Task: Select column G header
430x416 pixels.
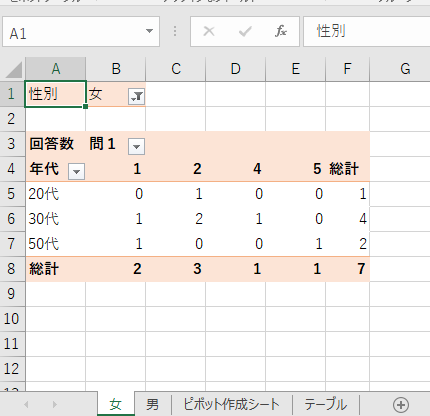Action: 400,69
